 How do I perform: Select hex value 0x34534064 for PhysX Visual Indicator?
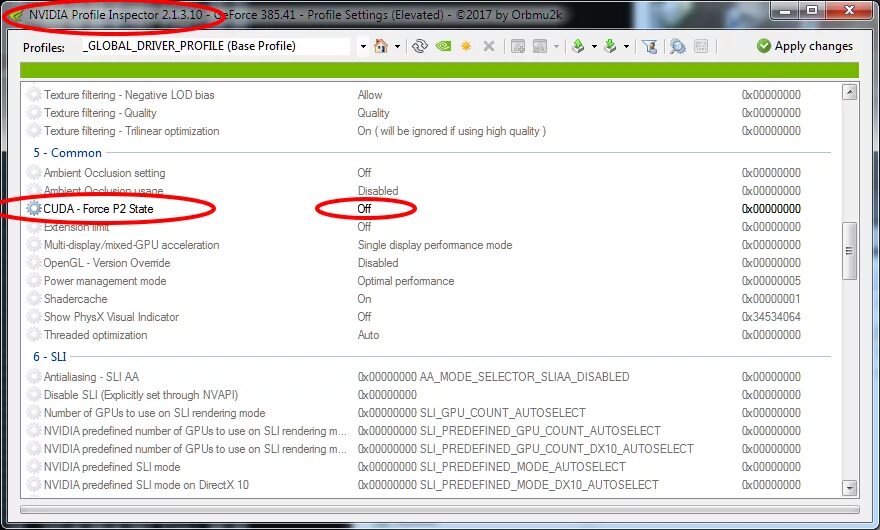[x=771, y=317]
